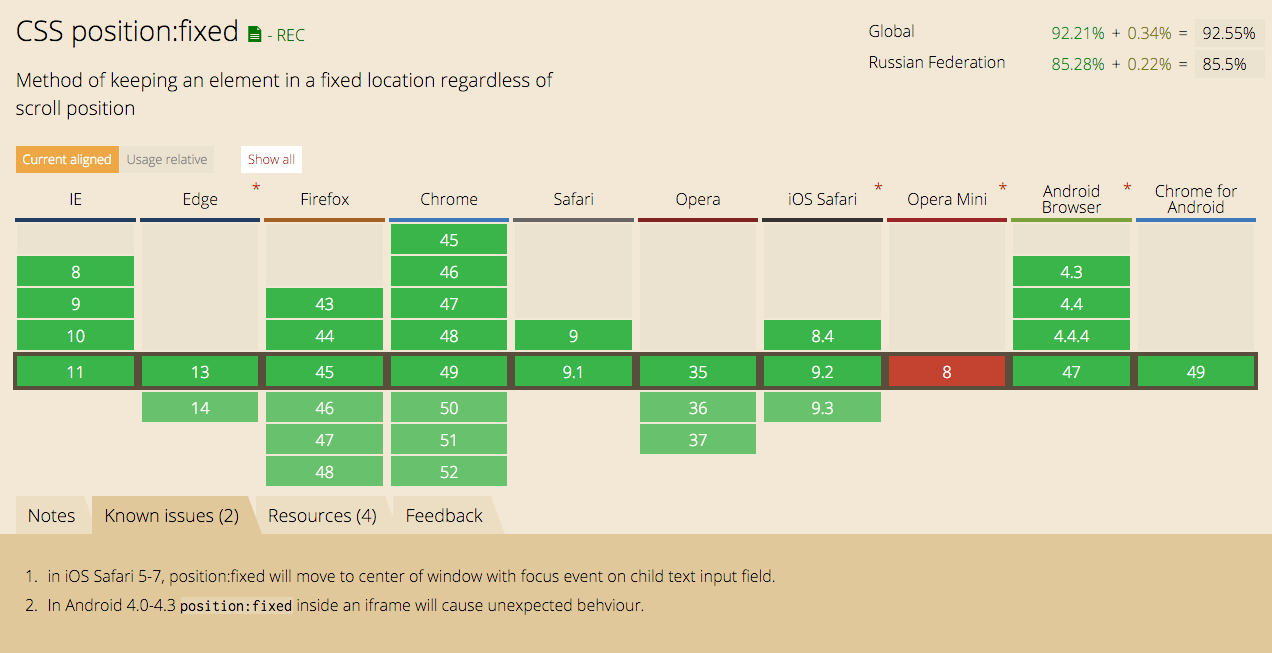
Task: Open the Notes tab
Action: (x=51, y=516)
